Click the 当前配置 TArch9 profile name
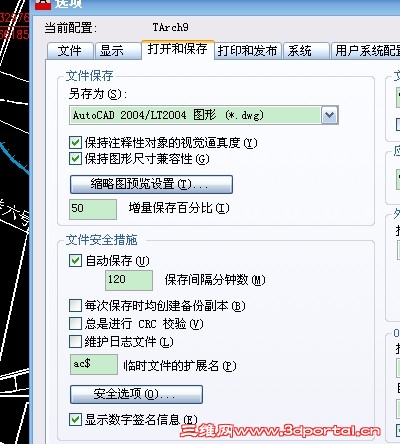The width and height of the screenshot is (400, 444). coord(170,27)
